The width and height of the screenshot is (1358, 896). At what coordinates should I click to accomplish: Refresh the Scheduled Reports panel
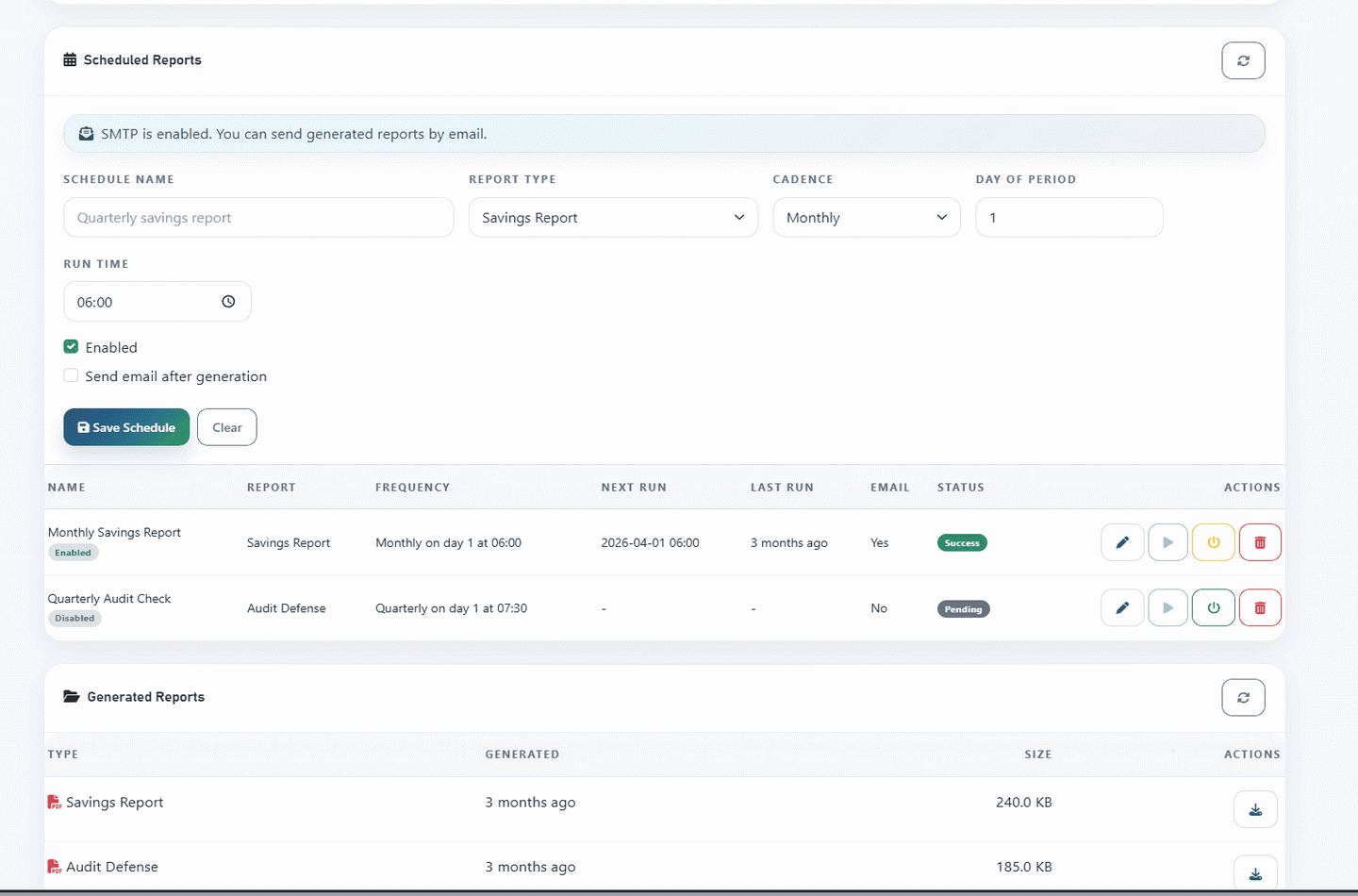pos(1243,60)
